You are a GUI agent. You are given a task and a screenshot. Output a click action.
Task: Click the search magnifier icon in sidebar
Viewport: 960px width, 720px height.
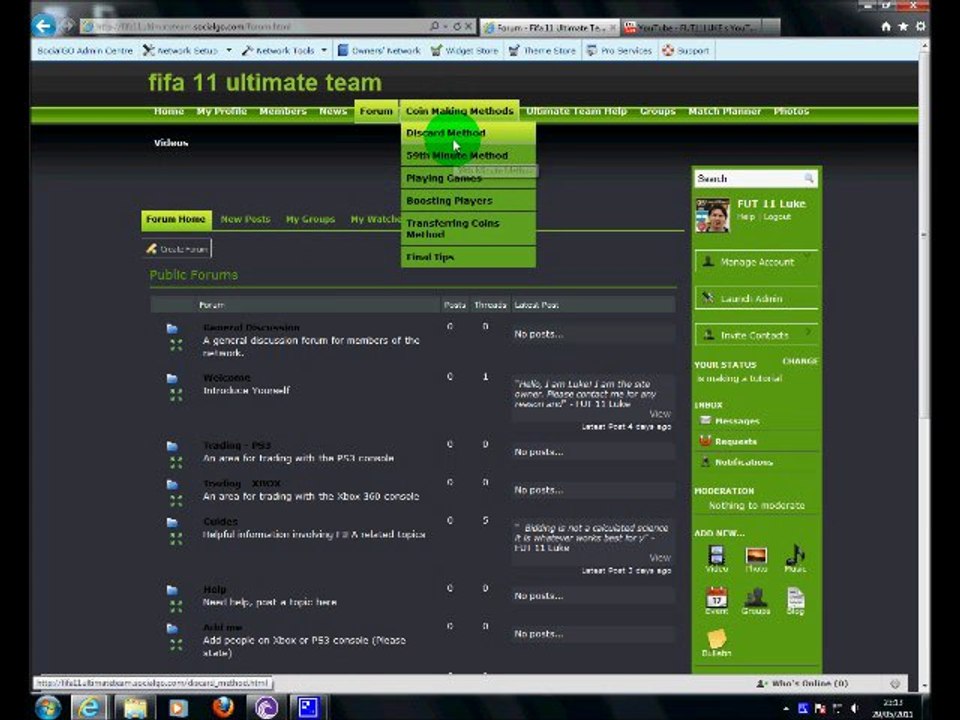(x=809, y=178)
